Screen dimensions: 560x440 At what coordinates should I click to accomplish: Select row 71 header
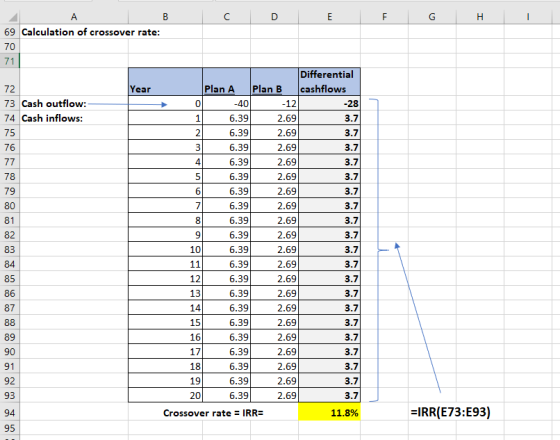coord(10,61)
